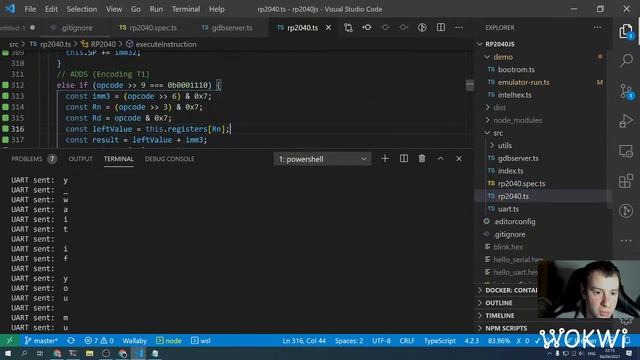
Task: Open blink.hex in the explorer
Action: point(508,247)
